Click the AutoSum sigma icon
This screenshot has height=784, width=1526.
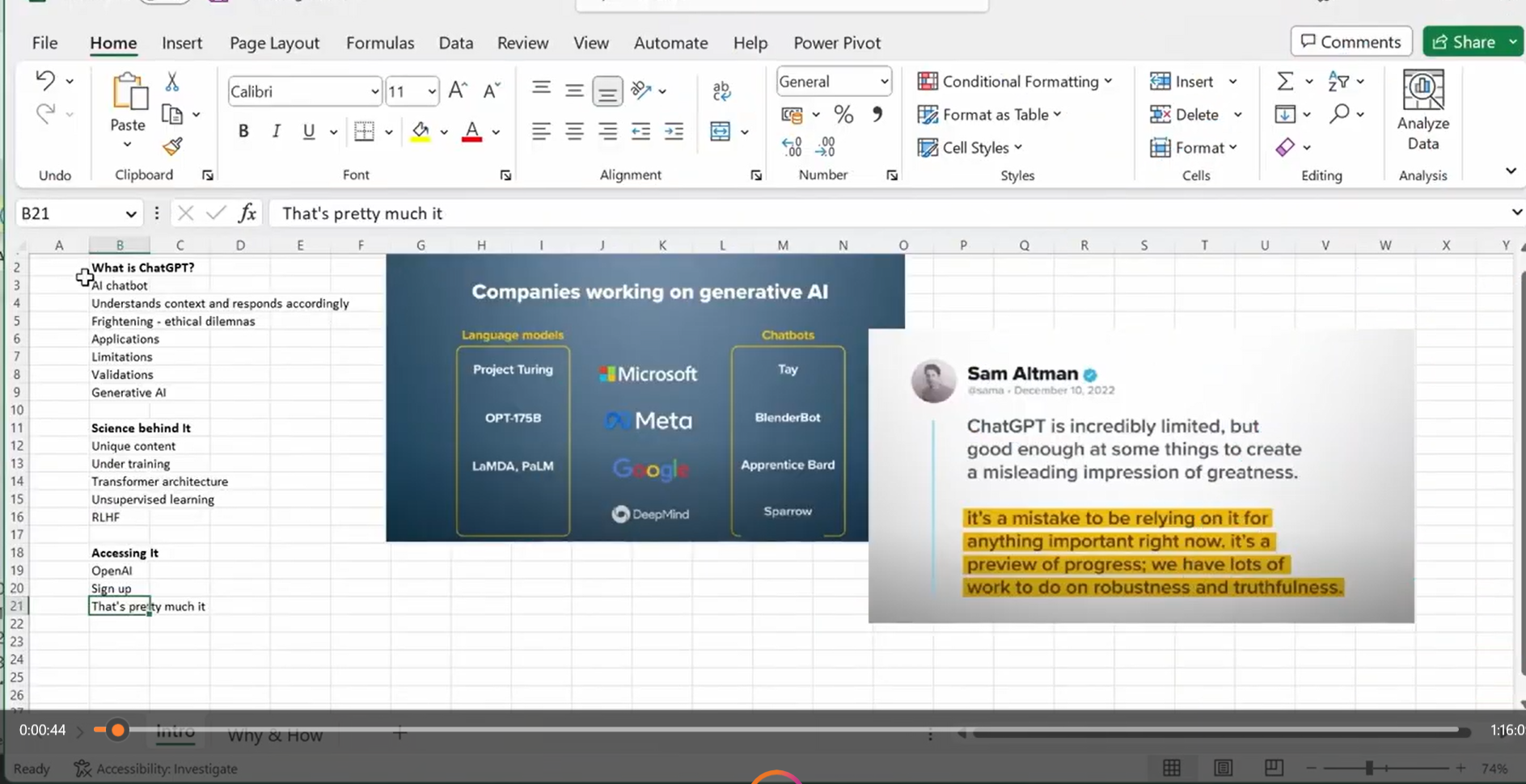pos(1285,82)
